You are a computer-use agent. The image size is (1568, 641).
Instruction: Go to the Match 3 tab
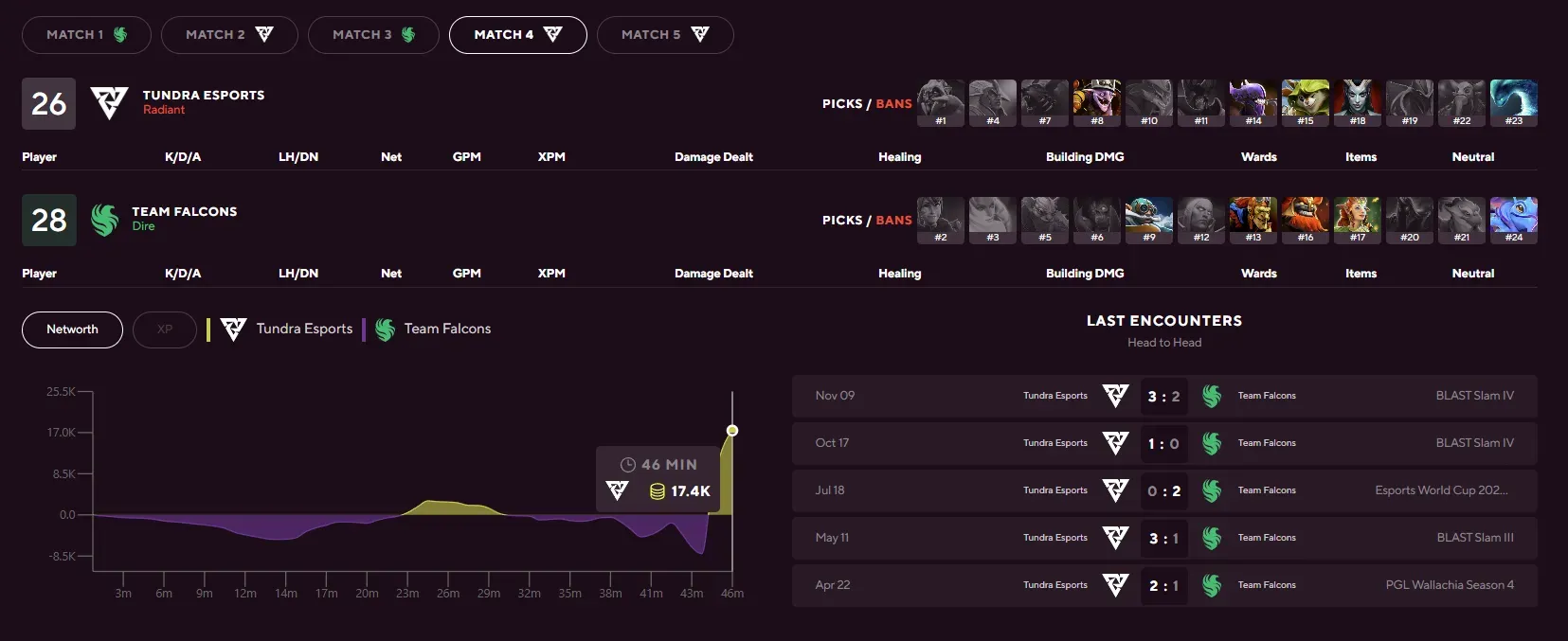[373, 35]
